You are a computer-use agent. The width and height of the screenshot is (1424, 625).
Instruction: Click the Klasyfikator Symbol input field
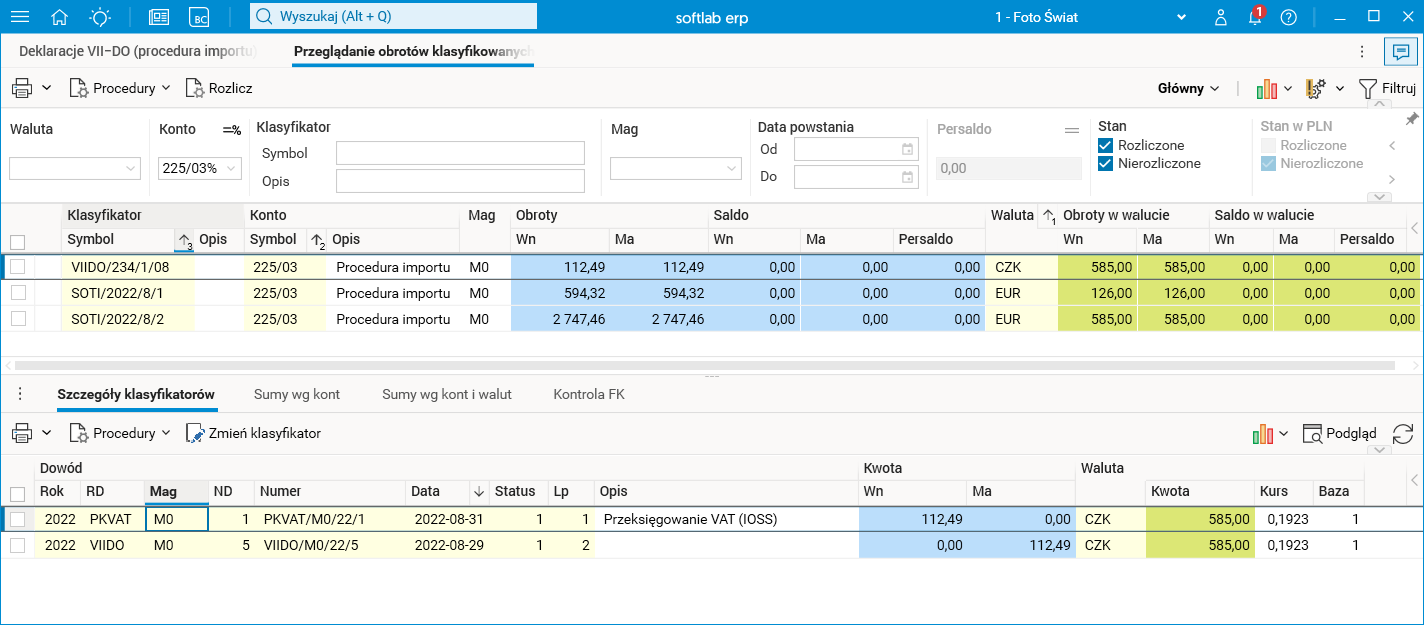[460, 153]
